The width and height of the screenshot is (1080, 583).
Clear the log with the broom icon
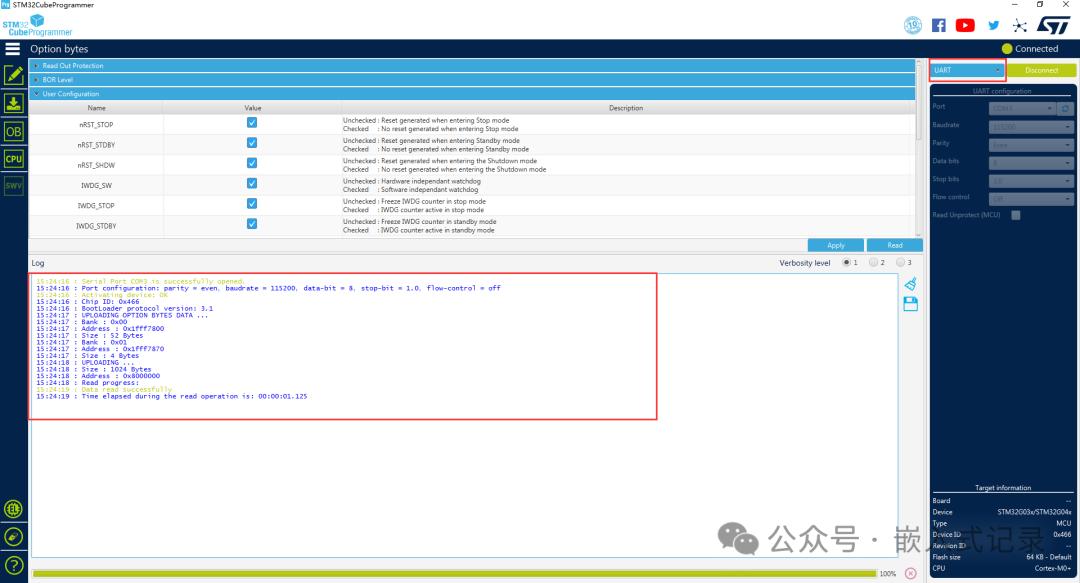(911, 284)
